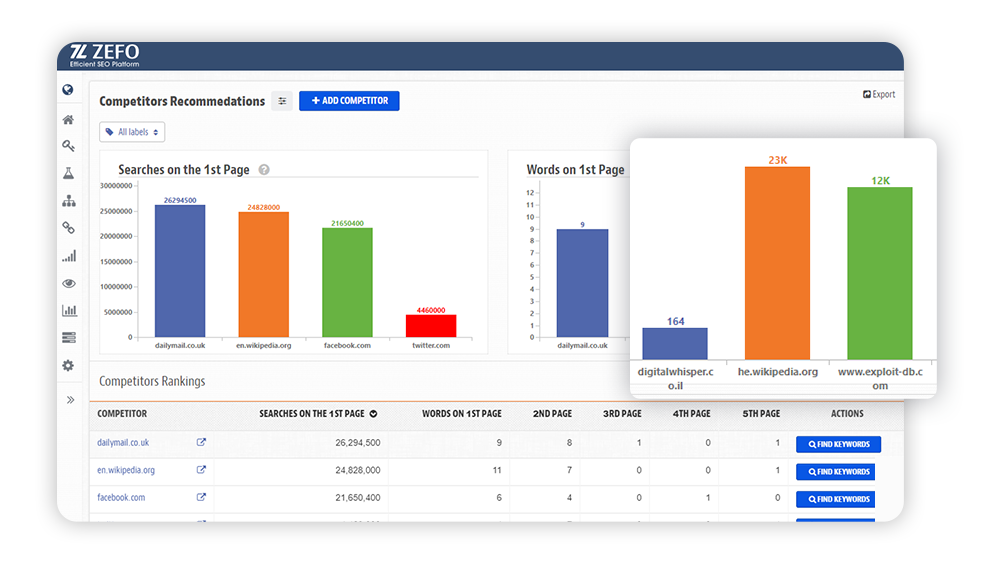Click the he.wikipedia.org bar labeled 23K
The image size is (1000, 565).
click(777, 263)
